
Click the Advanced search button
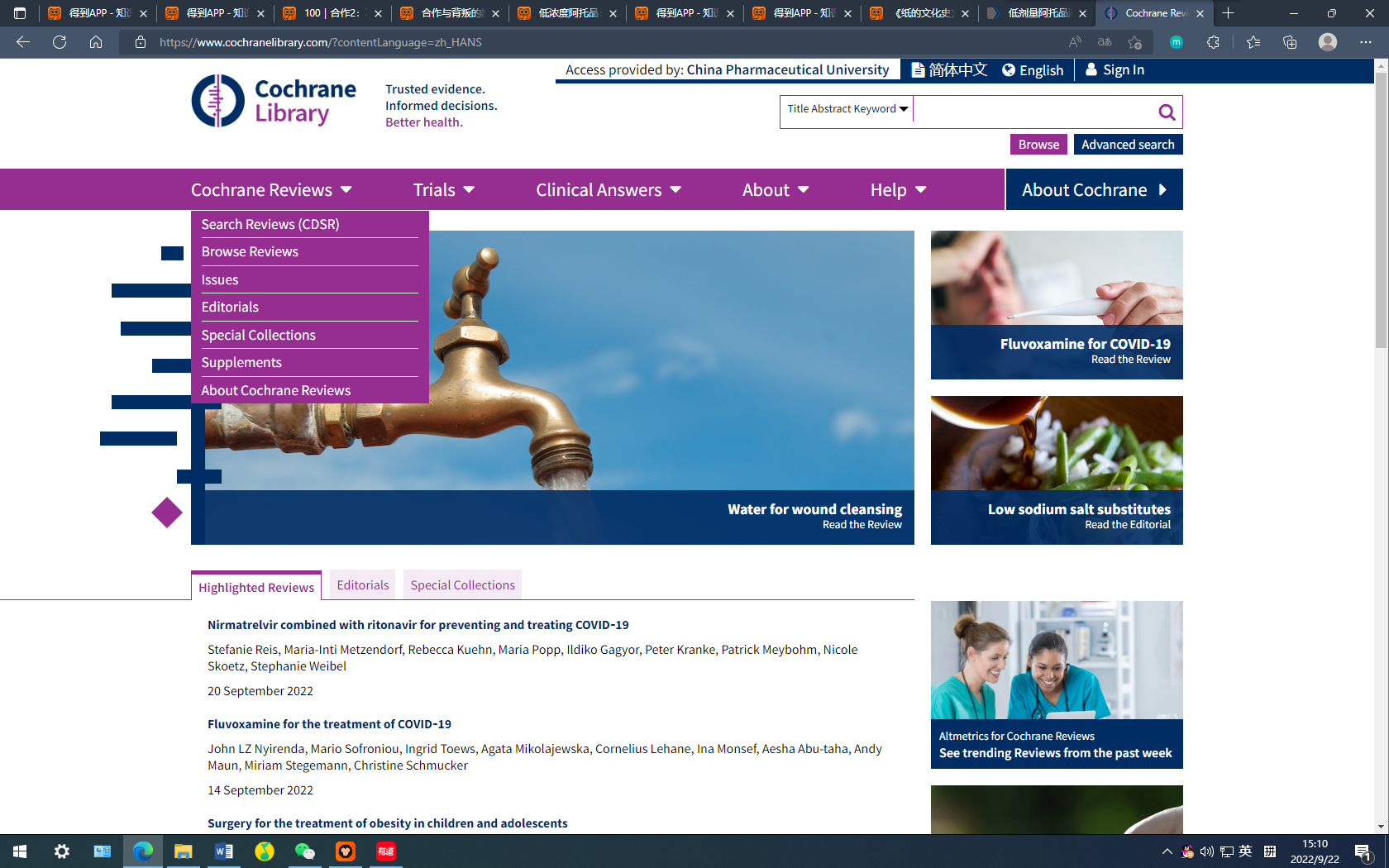coord(1127,145)
